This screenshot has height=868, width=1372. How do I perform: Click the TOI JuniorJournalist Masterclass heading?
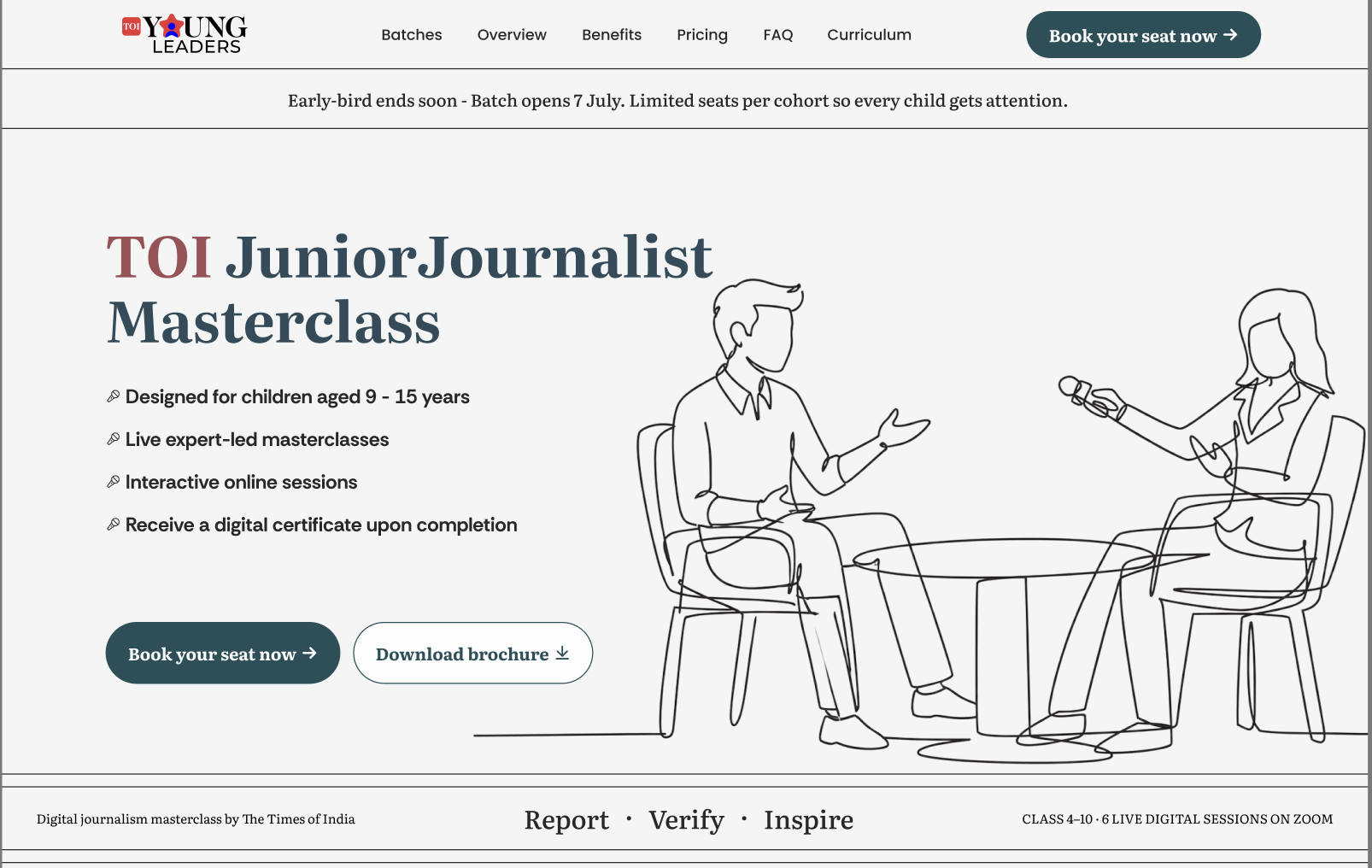(x=410, y=290)
